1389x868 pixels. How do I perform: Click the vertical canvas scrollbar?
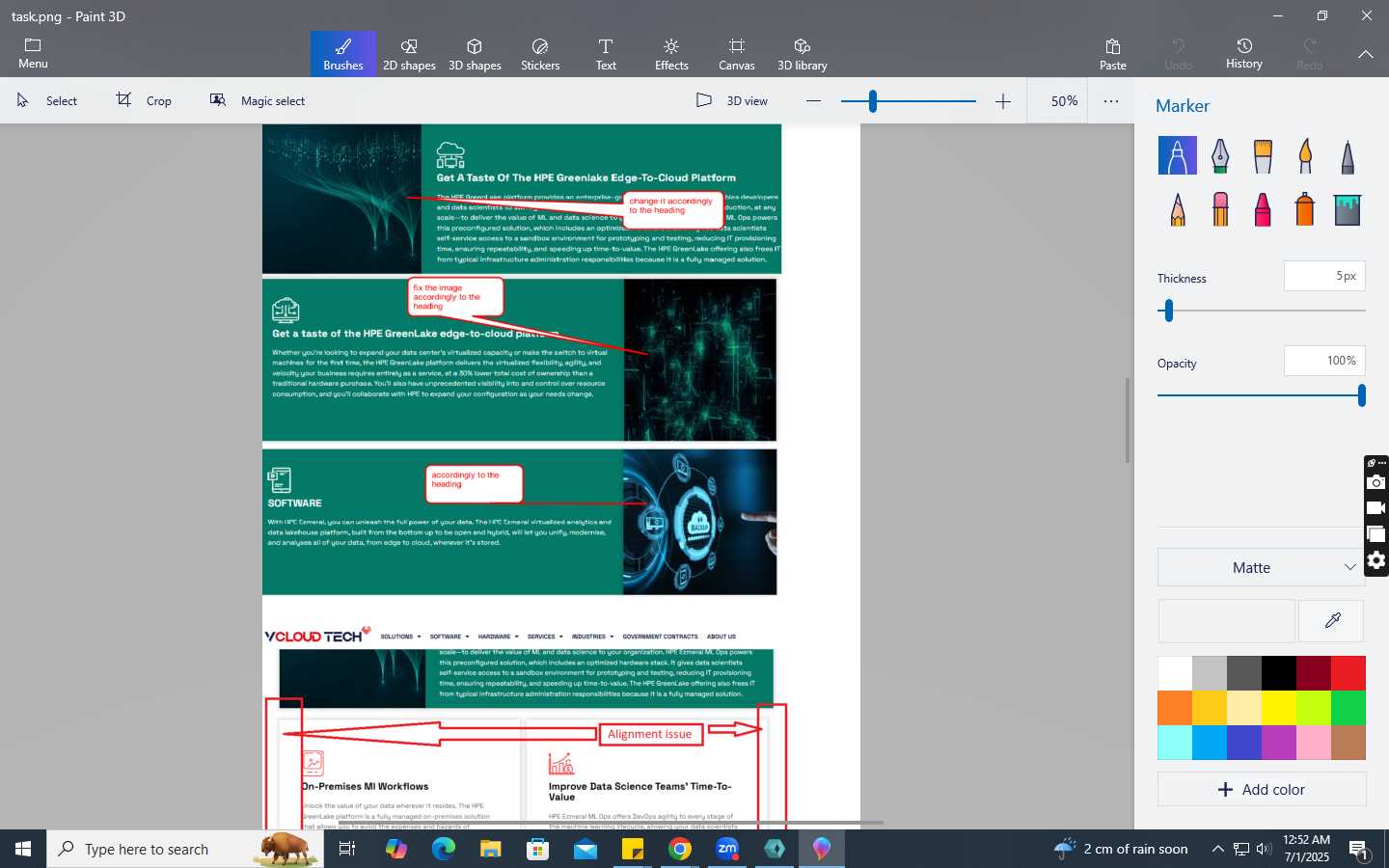tap(1127, 420)
